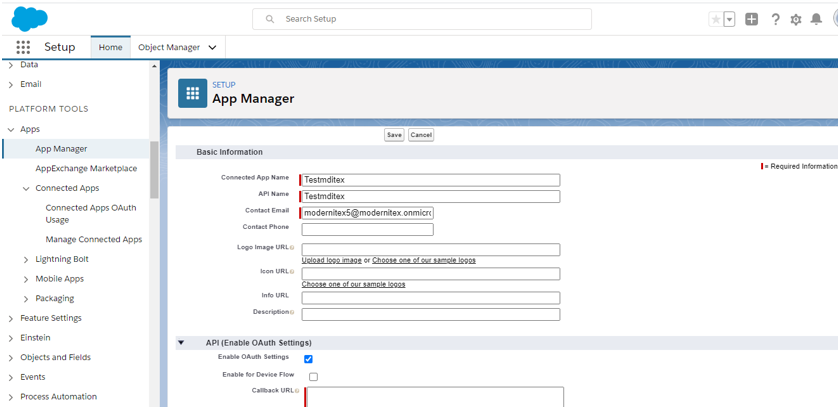Click the Upload logo image link

[x=332, y=260]
